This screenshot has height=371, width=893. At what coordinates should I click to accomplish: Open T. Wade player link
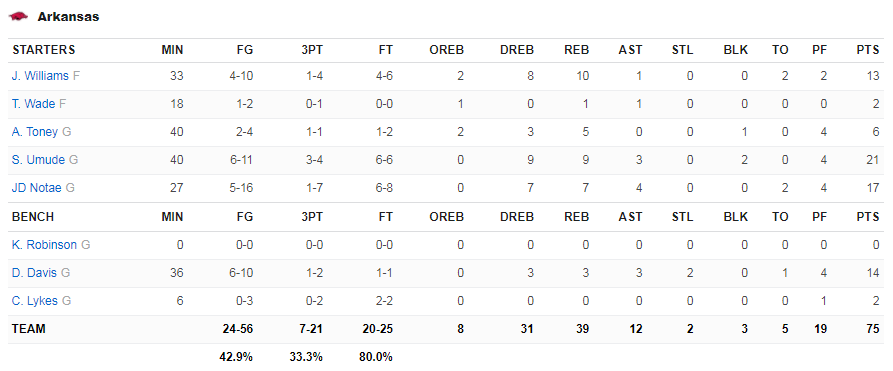pos(33,104)
